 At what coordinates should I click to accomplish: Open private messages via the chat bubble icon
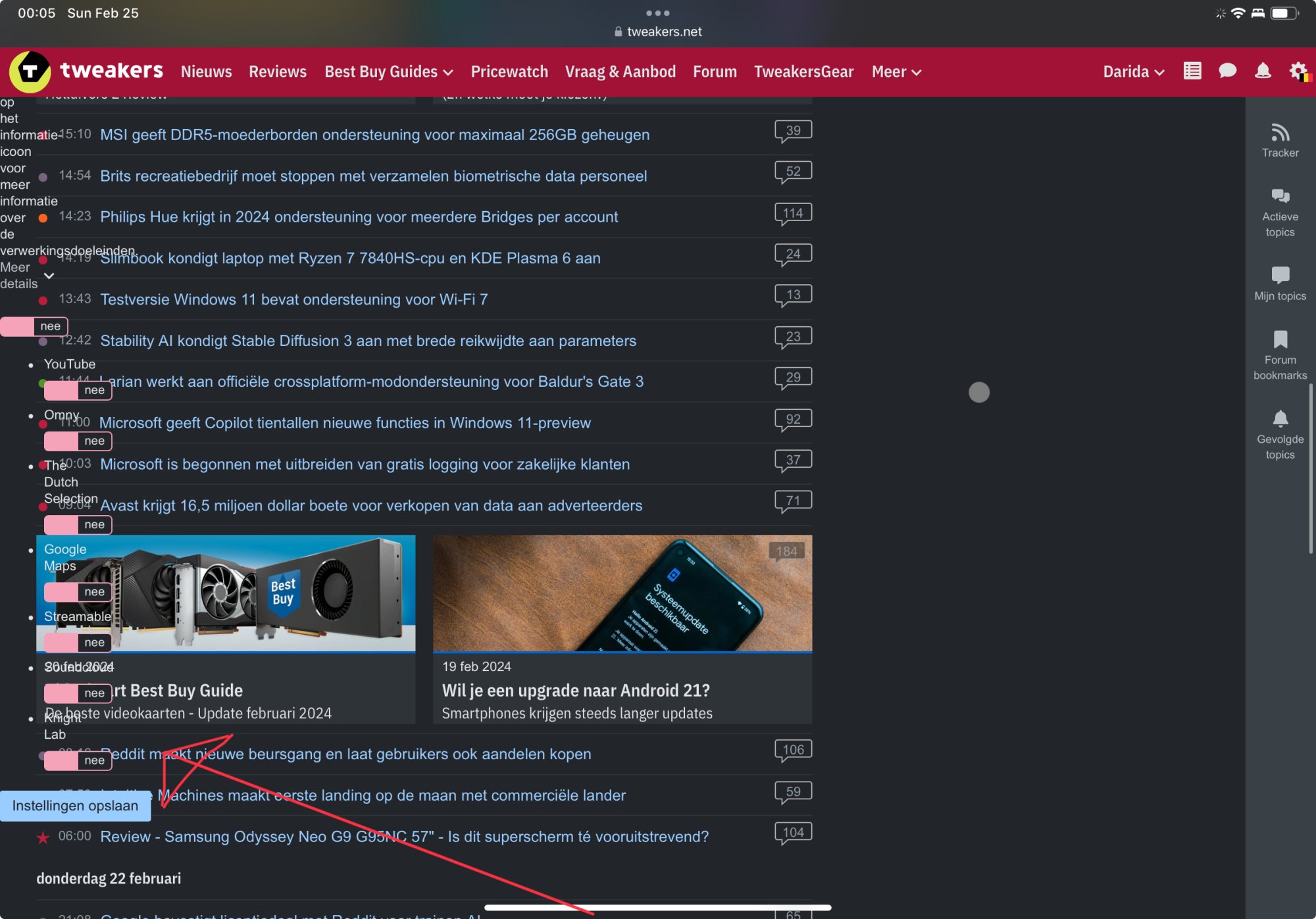[1227, 71]
